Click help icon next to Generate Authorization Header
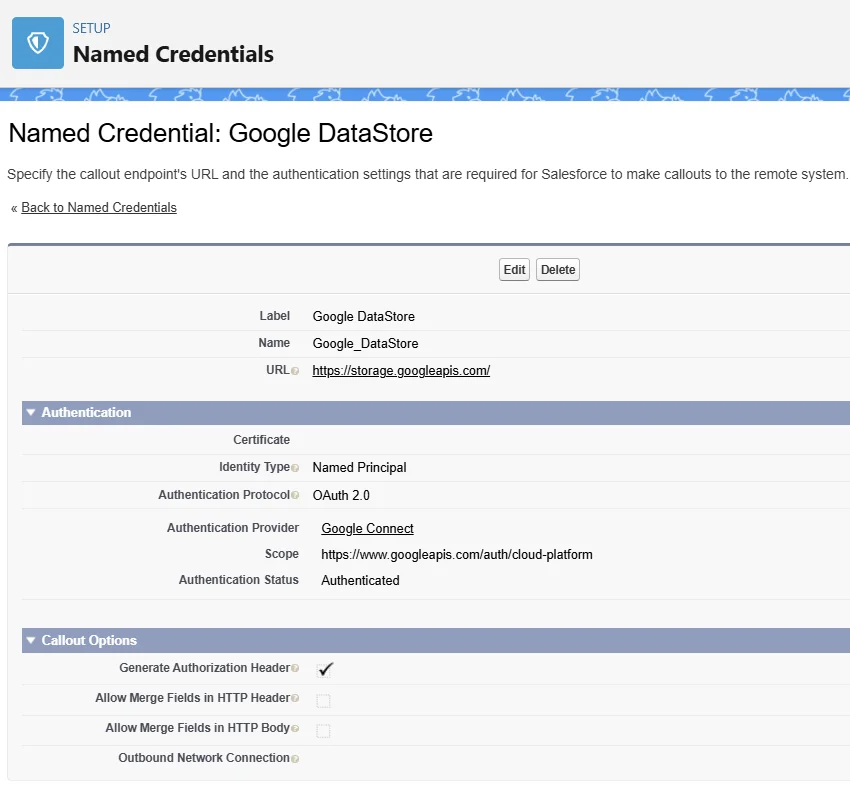 [295, 668]
